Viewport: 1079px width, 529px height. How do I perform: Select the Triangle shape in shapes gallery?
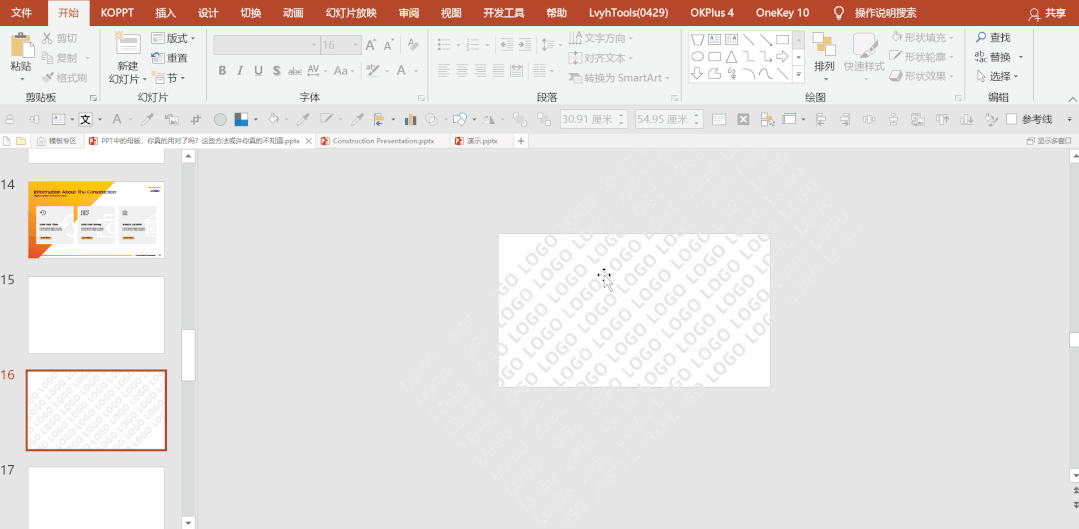point(731,56)
